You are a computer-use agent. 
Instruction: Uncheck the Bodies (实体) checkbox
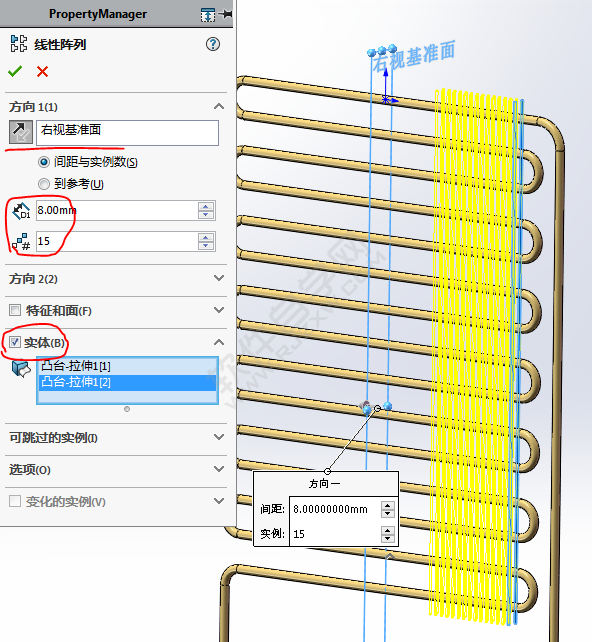click(x=15, y=342)
